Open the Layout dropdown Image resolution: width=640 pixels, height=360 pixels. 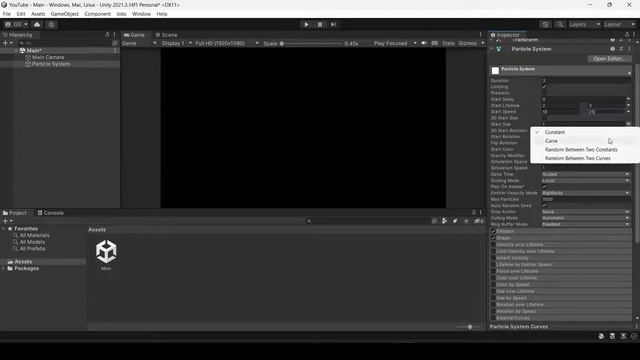click(x=620, y=24)
